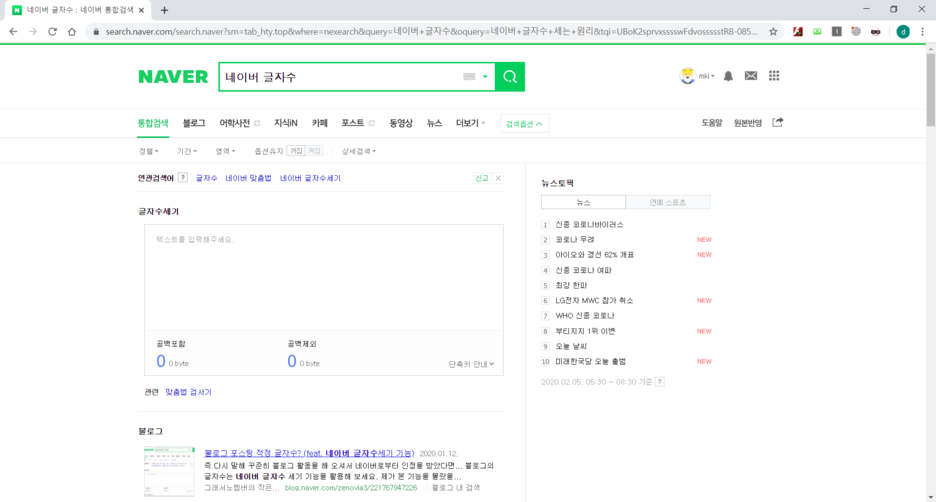Expand the 정렬 sort dropdown
This screenshot has height=502, width=936.
[x=149, y=151]
